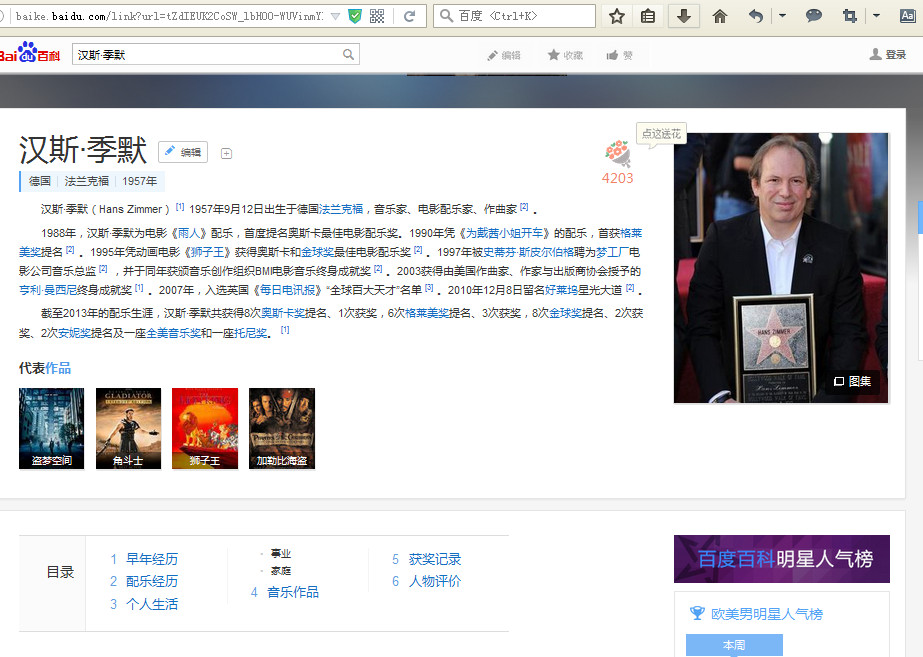
Task: Click the browser search field 百度 <Ctrl+K>
Action: [x=514, y=16]
